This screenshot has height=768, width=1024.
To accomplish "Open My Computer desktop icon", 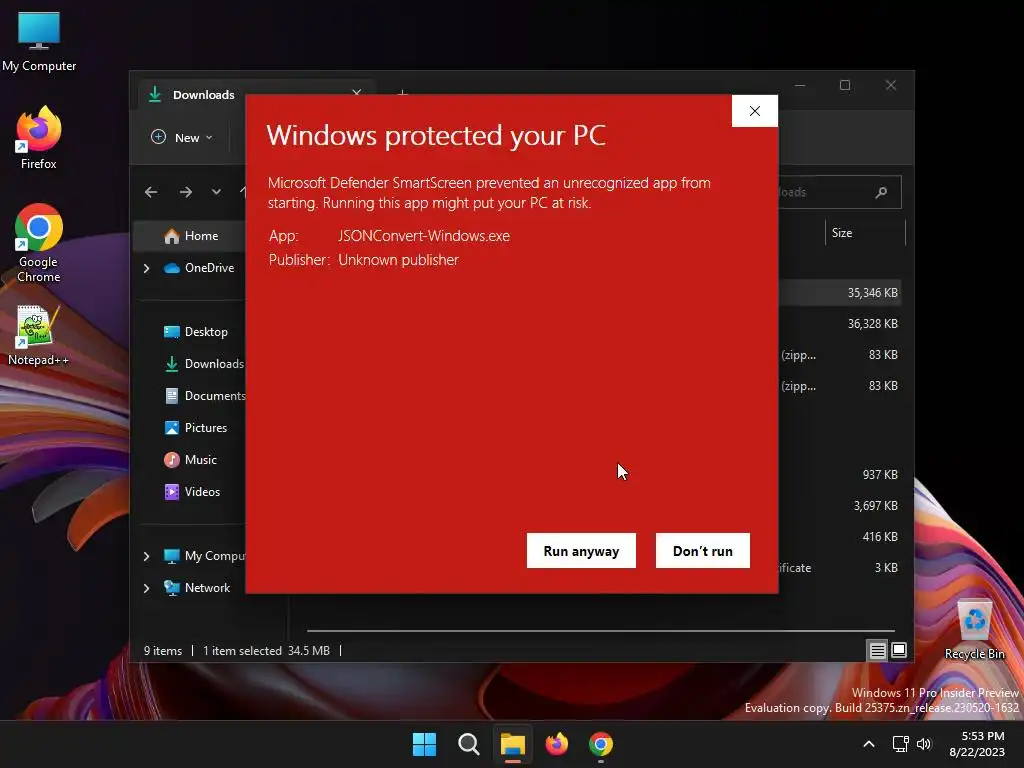I will click(39, 41).
